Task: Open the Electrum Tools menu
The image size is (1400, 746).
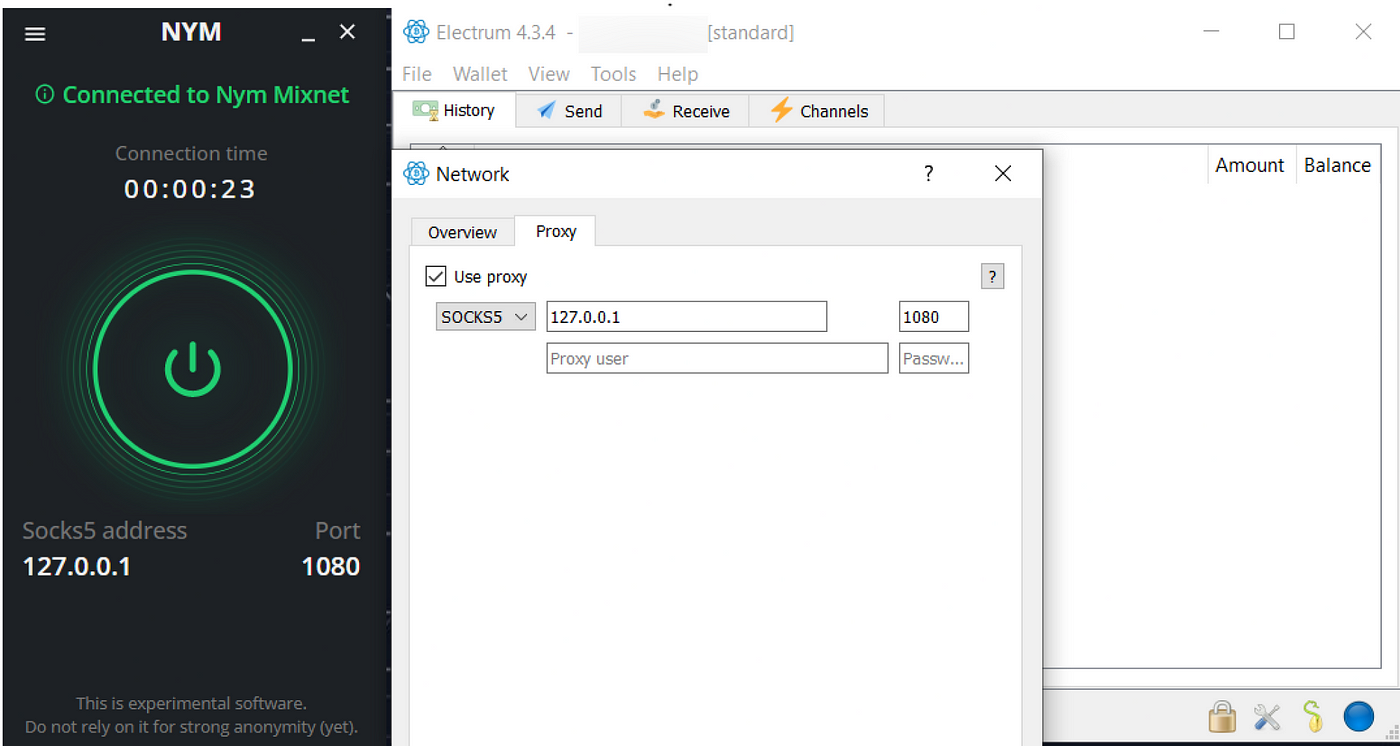Action: (x=613, y=74)
